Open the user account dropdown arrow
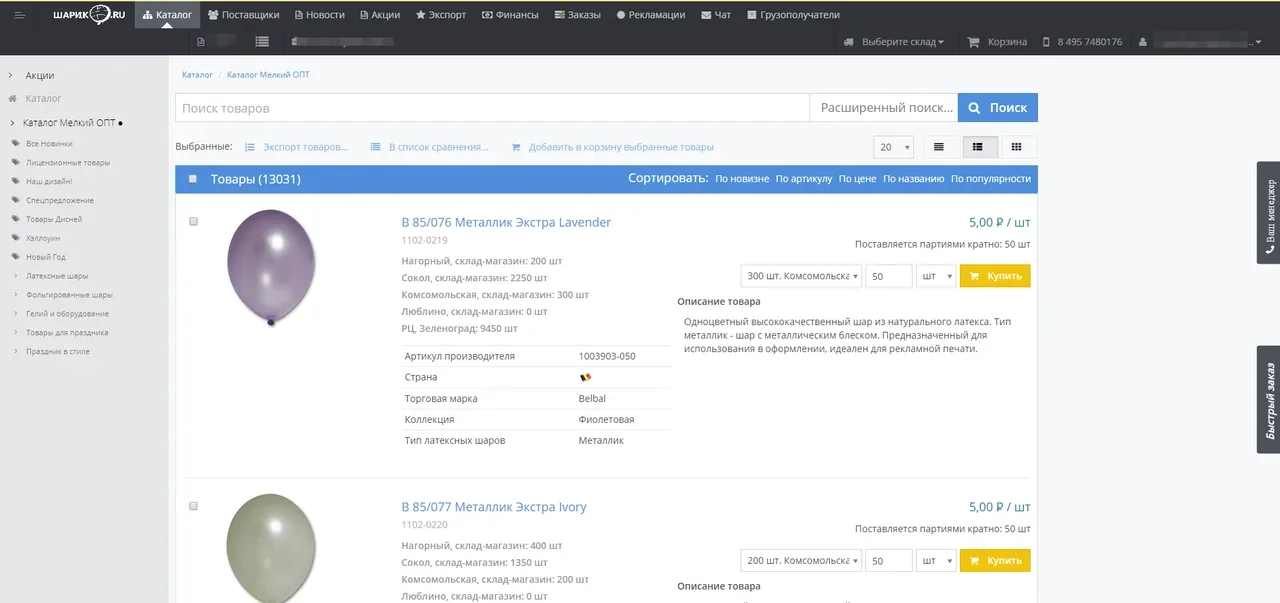 [1259, 42]
